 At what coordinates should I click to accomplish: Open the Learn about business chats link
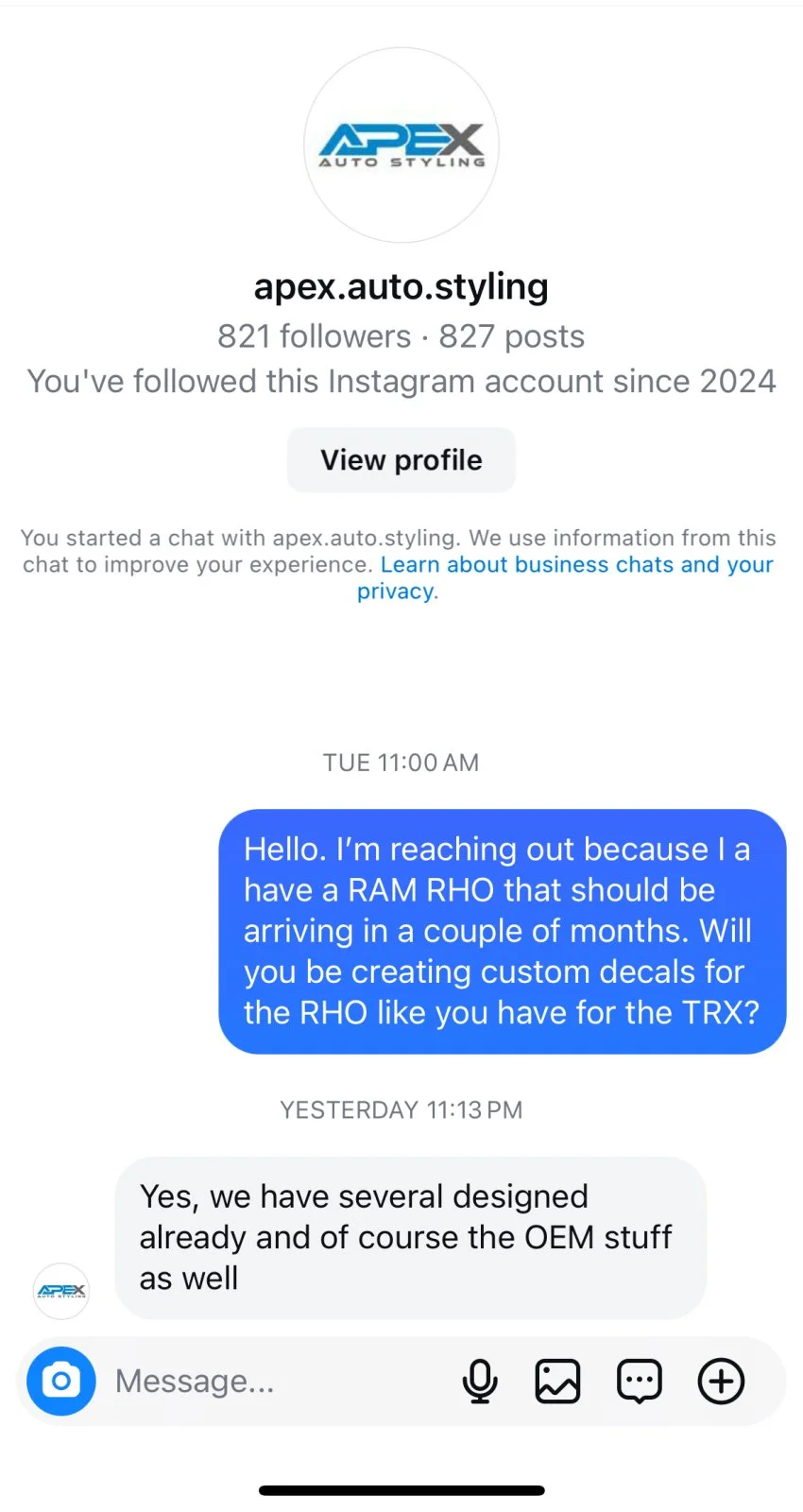coord(565,577)
